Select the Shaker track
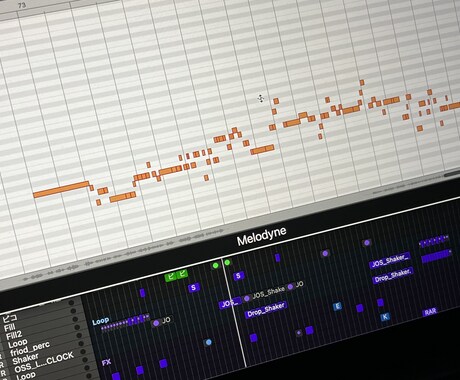Viewport: 460px width, 380px height. [25, 359]
